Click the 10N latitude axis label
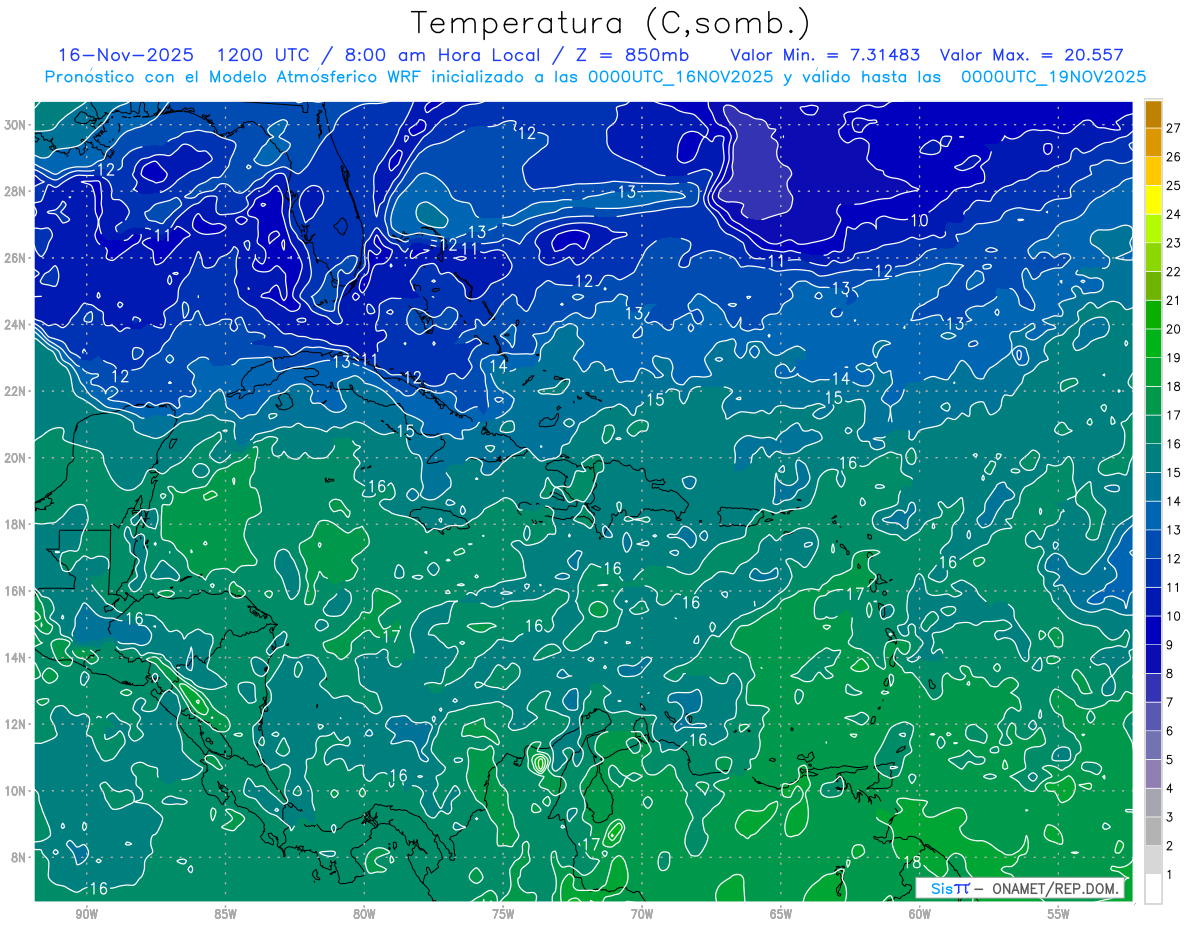 tap(15, 790)
